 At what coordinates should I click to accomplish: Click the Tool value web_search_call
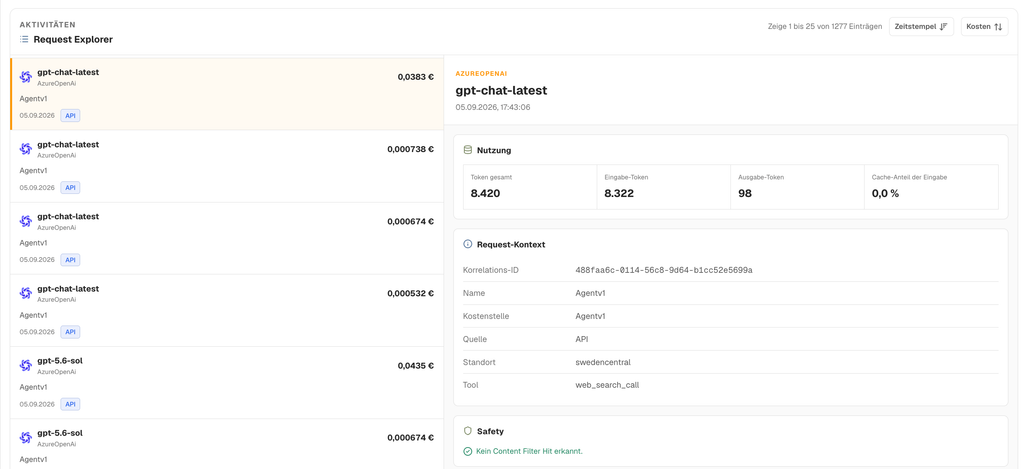607,385
